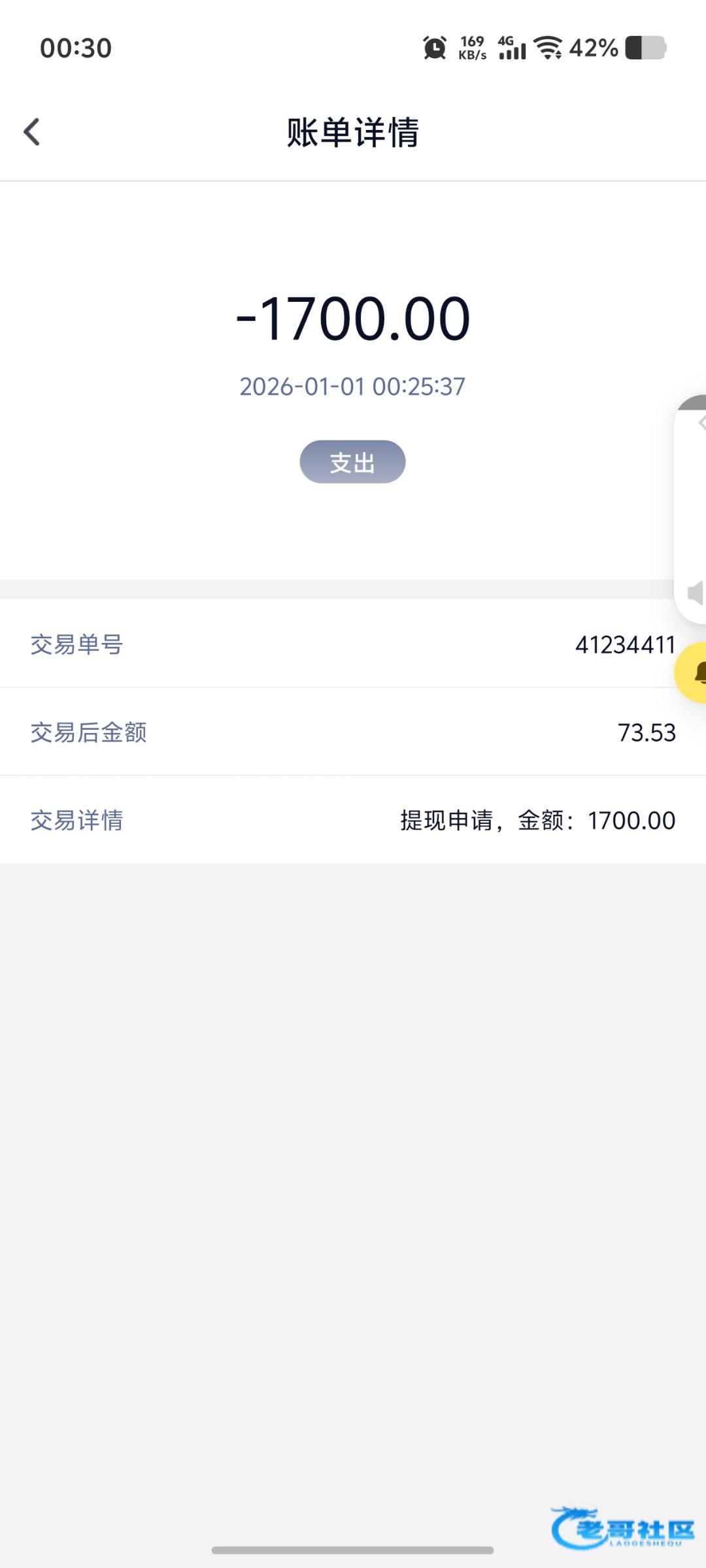Screen dimensions: 706x1568
Task: Select the 交易详情 row label
Action: pyautogui.click(x=77, y=821)
